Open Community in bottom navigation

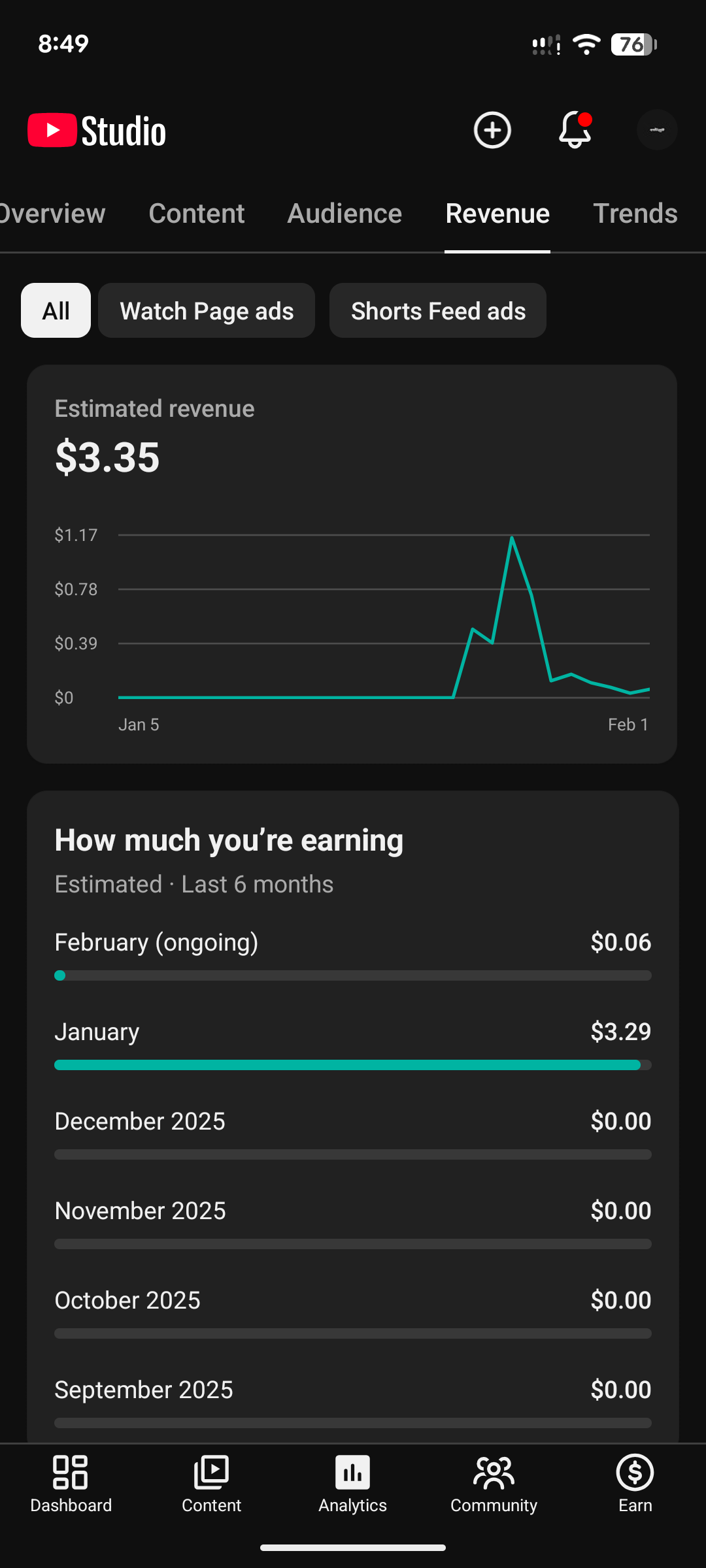(x=494, y=1483)
